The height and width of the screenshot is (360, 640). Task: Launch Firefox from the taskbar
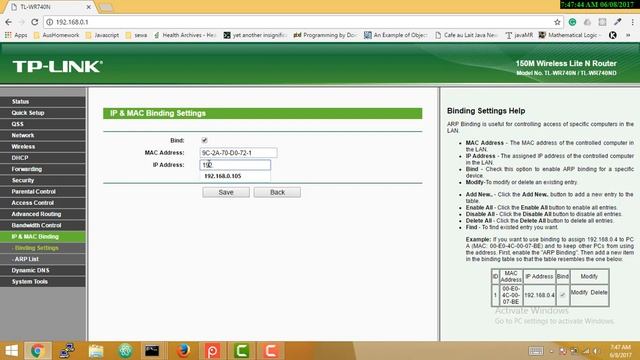tap(183, 351)
